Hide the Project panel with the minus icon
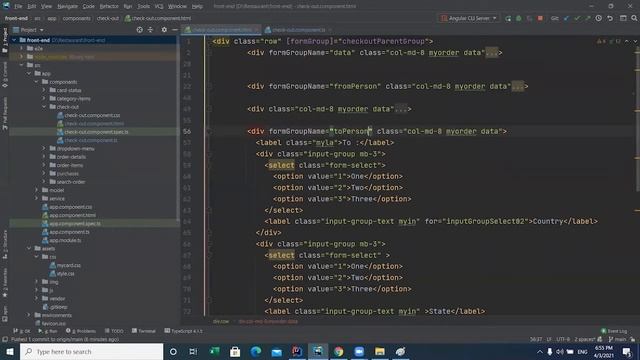 [175, 30]
